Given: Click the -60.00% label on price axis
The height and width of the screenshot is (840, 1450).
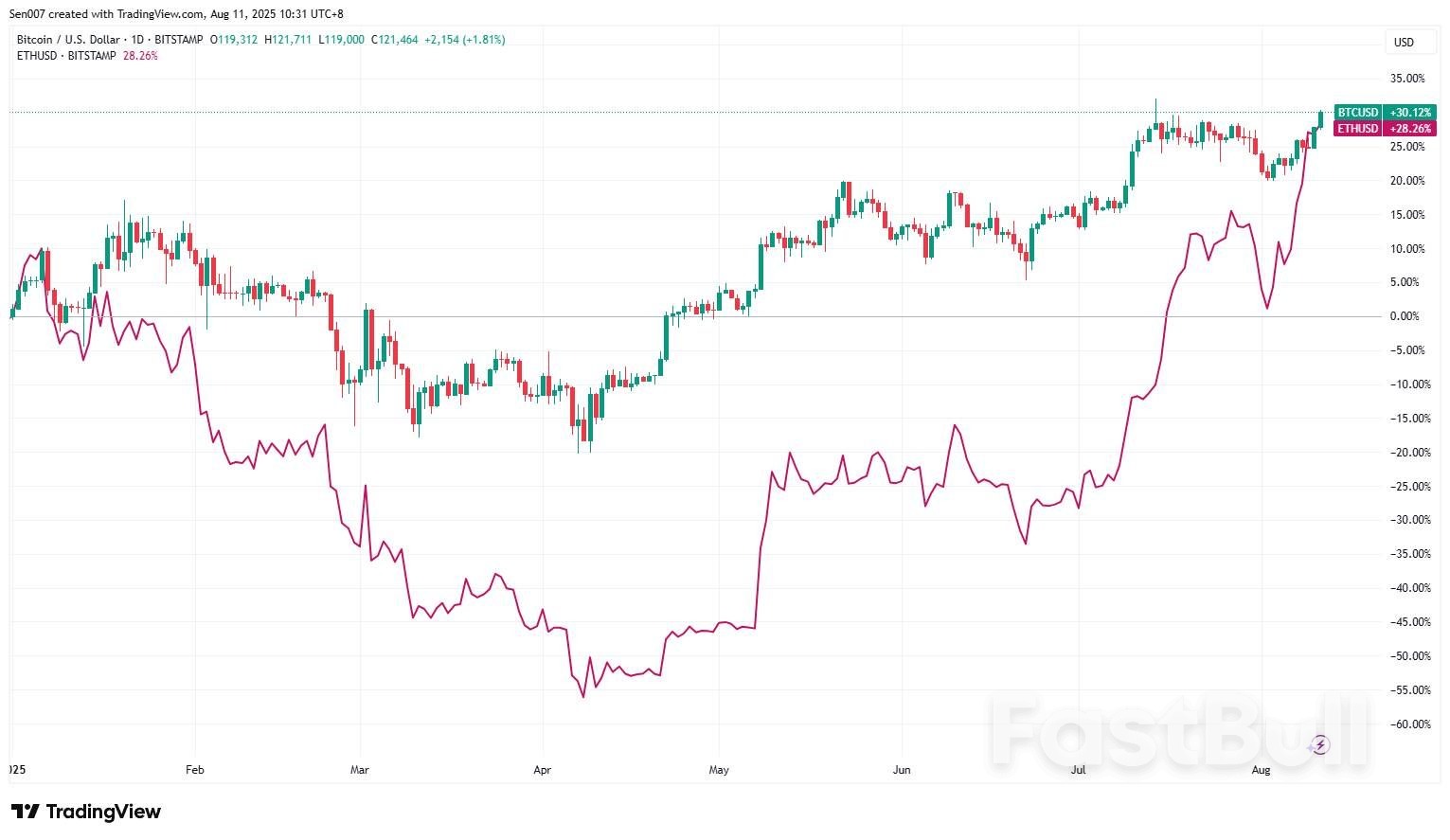Looking at the screenshot, I should [x=1405, y=724].
